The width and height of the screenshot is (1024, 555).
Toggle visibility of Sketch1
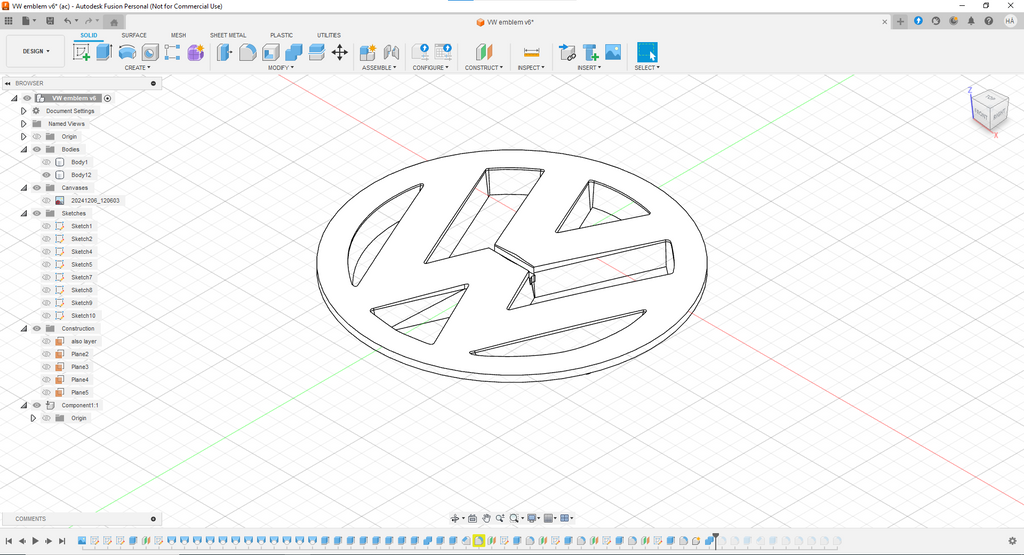point(46,226)
